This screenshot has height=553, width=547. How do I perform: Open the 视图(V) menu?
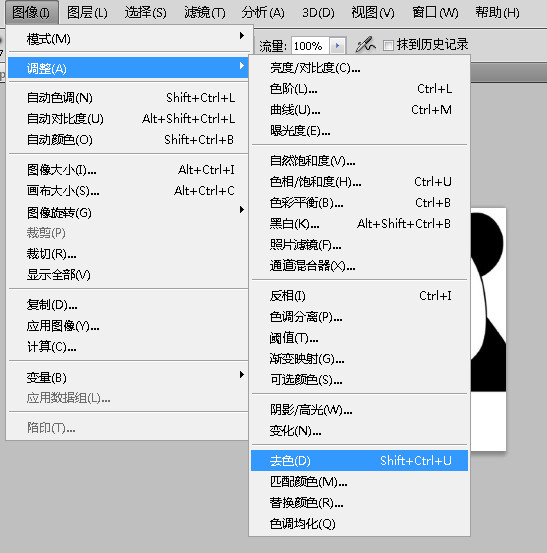click(x=373, y=13)
